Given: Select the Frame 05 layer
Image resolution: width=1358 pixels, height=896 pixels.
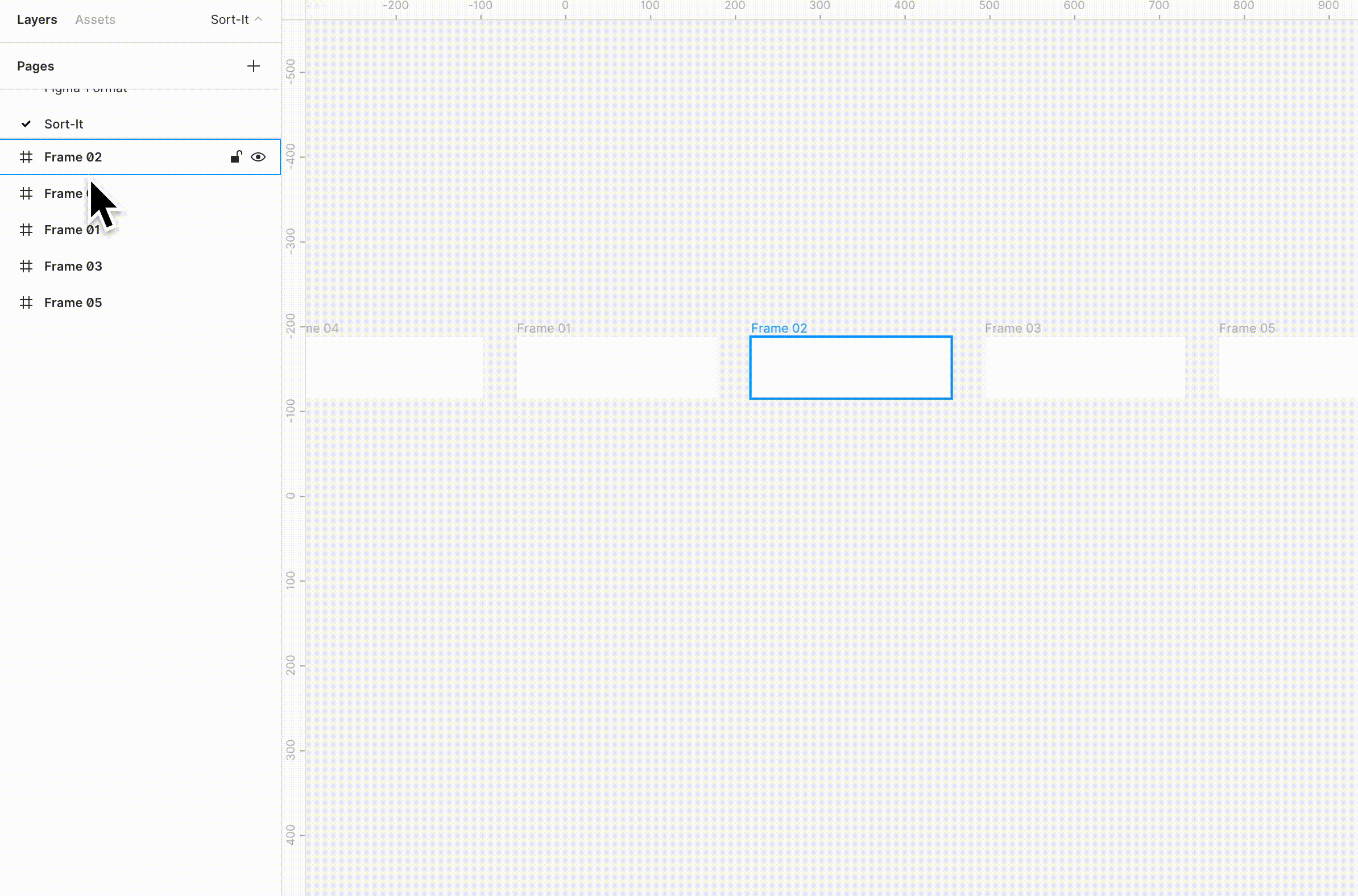Looking at the screenshot, I should coord(73,303).
